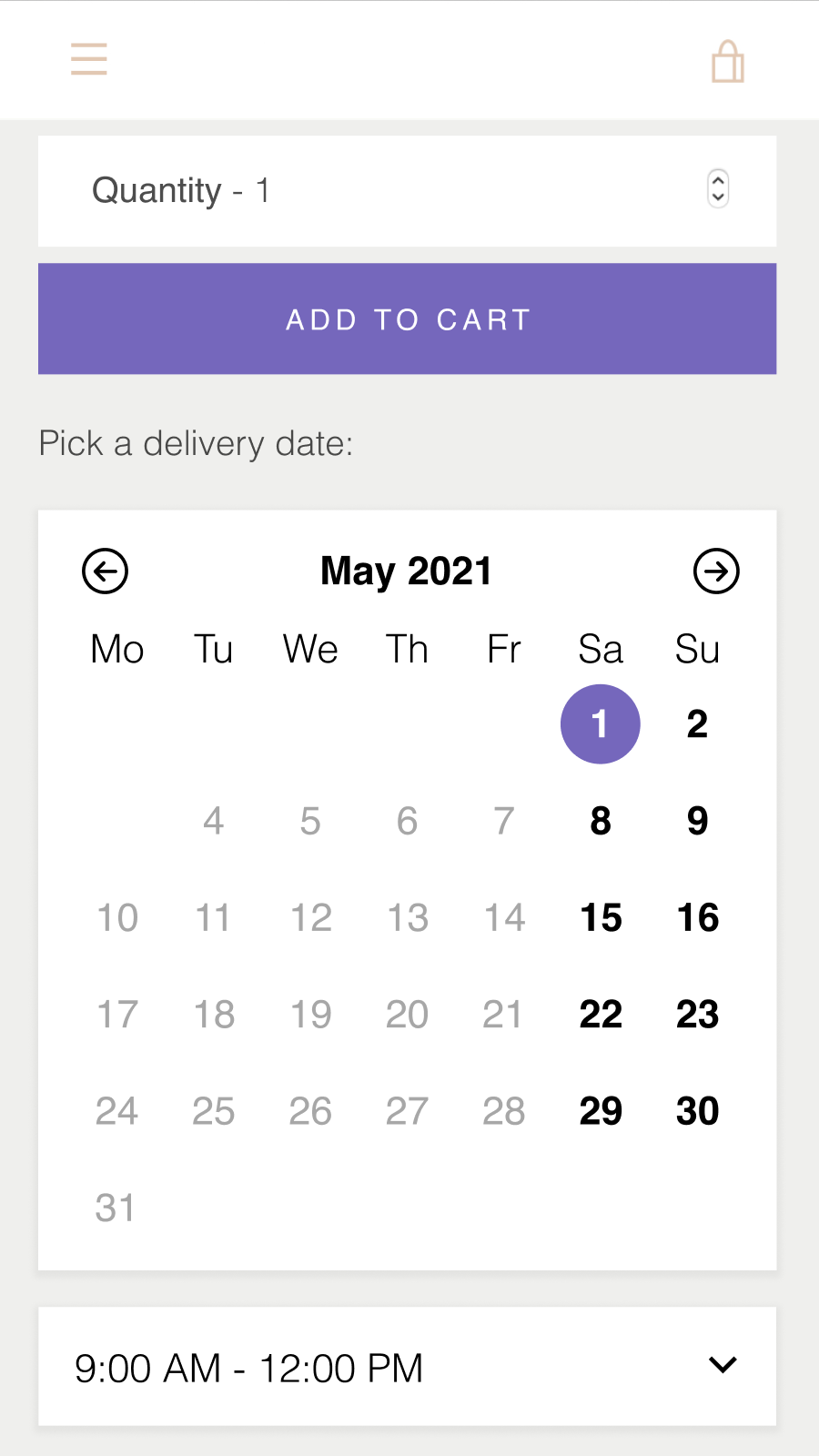Image resolution: width=819 pixels, height=1456 pixels.
Task: Pick May 30 delivery date
Action: pos(697,1111)
